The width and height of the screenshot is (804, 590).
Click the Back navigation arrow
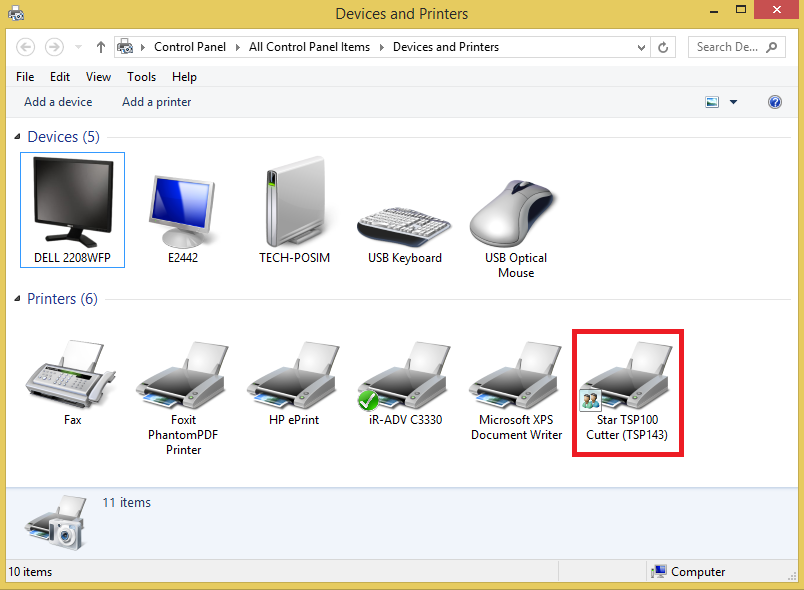tap(26, 47)
